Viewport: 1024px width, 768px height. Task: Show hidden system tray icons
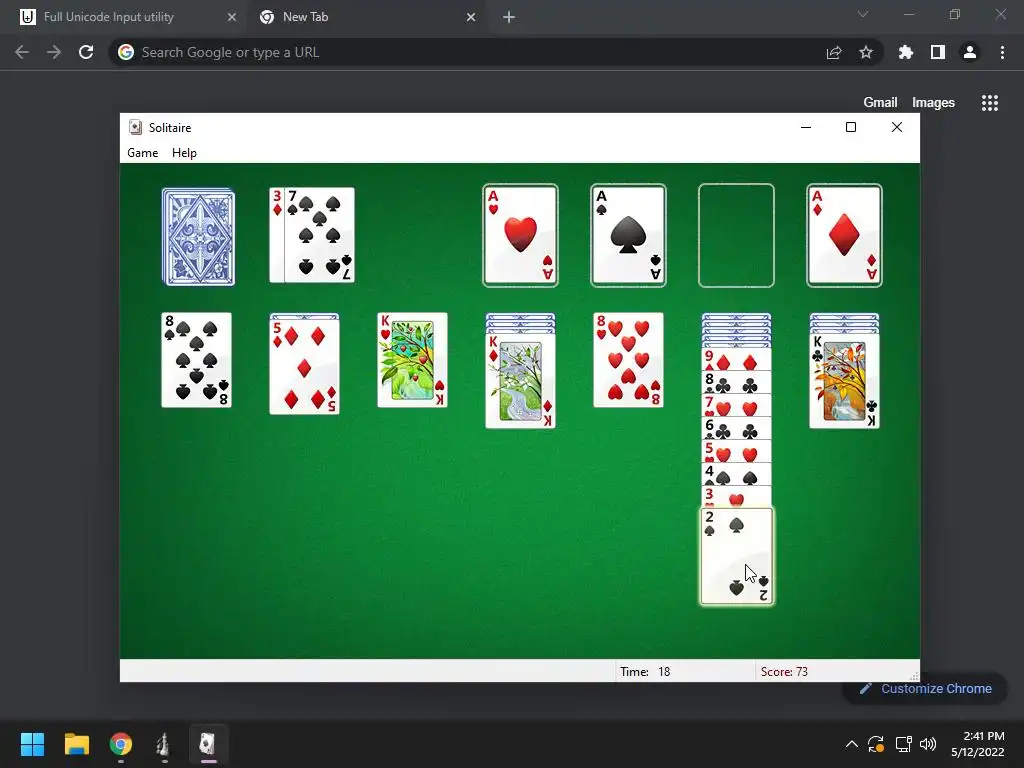852,744
